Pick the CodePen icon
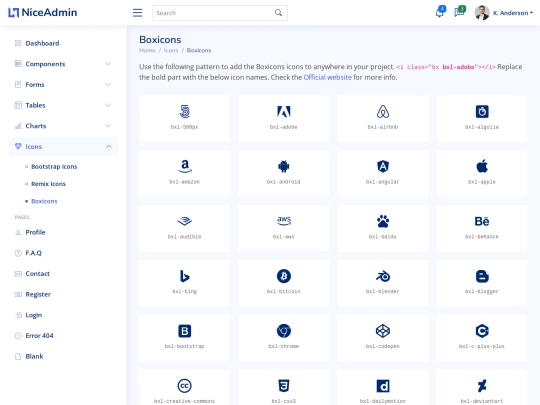 383,331
